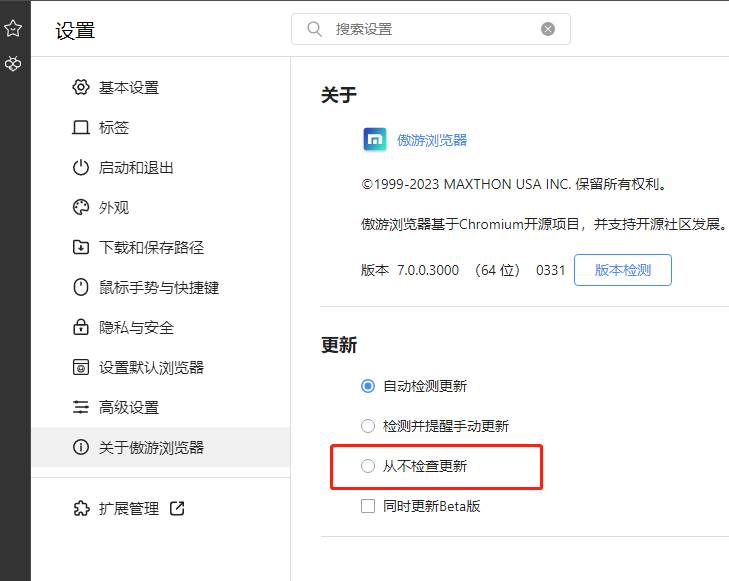Open 扩展管理 extension manager
Viewport: 729px width, 581px height.
coord(129,508)
